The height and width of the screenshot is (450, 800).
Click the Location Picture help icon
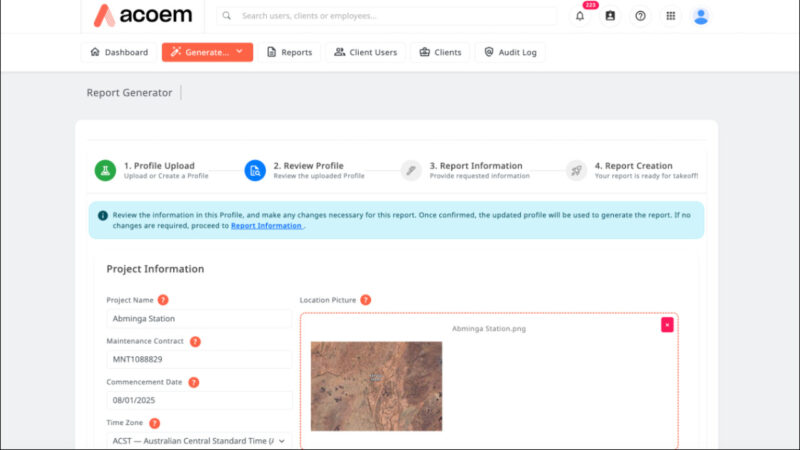click(x=366, y=300)
